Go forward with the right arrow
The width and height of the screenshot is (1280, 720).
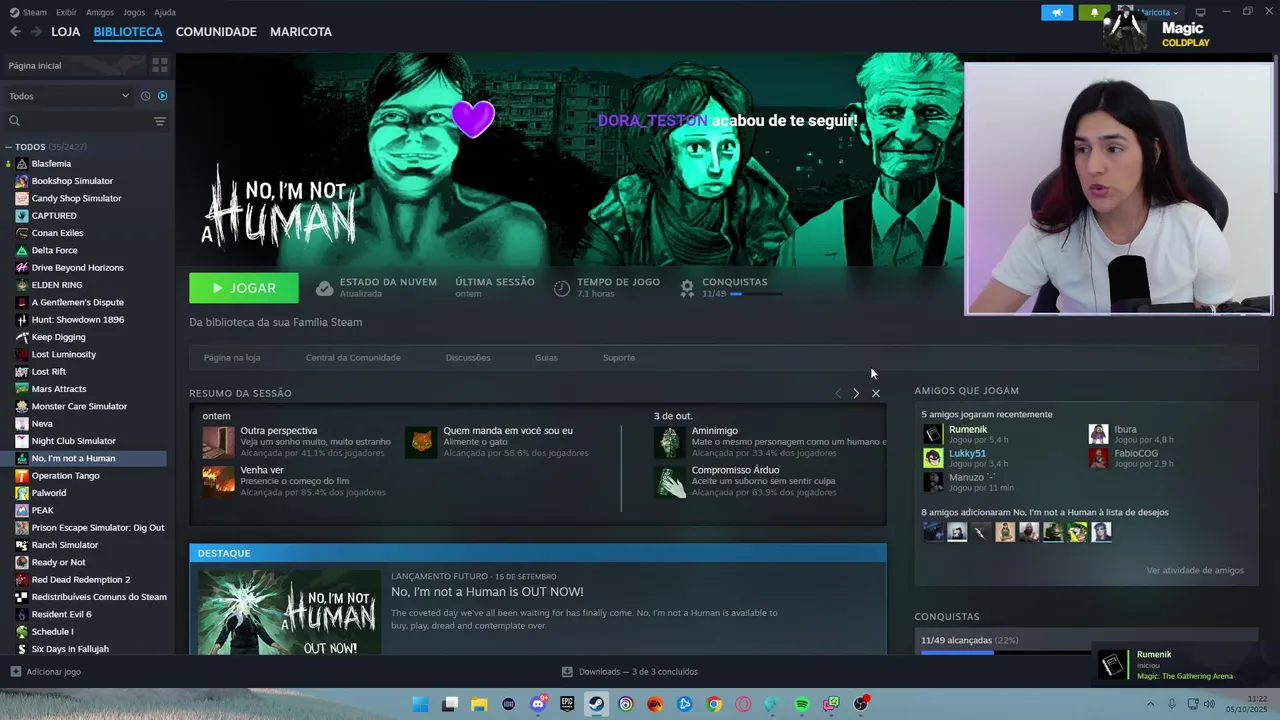tap(36, 32)
